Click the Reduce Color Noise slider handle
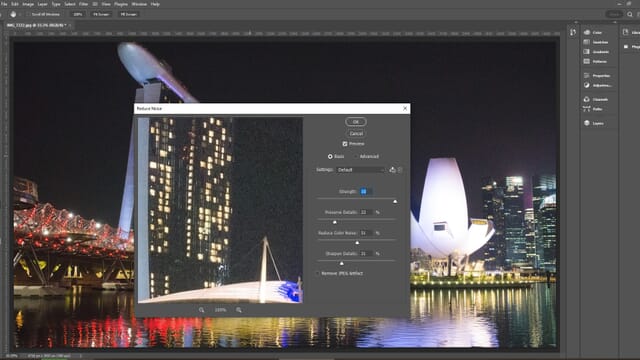Viewport: 640px width, 360px height. tap(357, 243)
